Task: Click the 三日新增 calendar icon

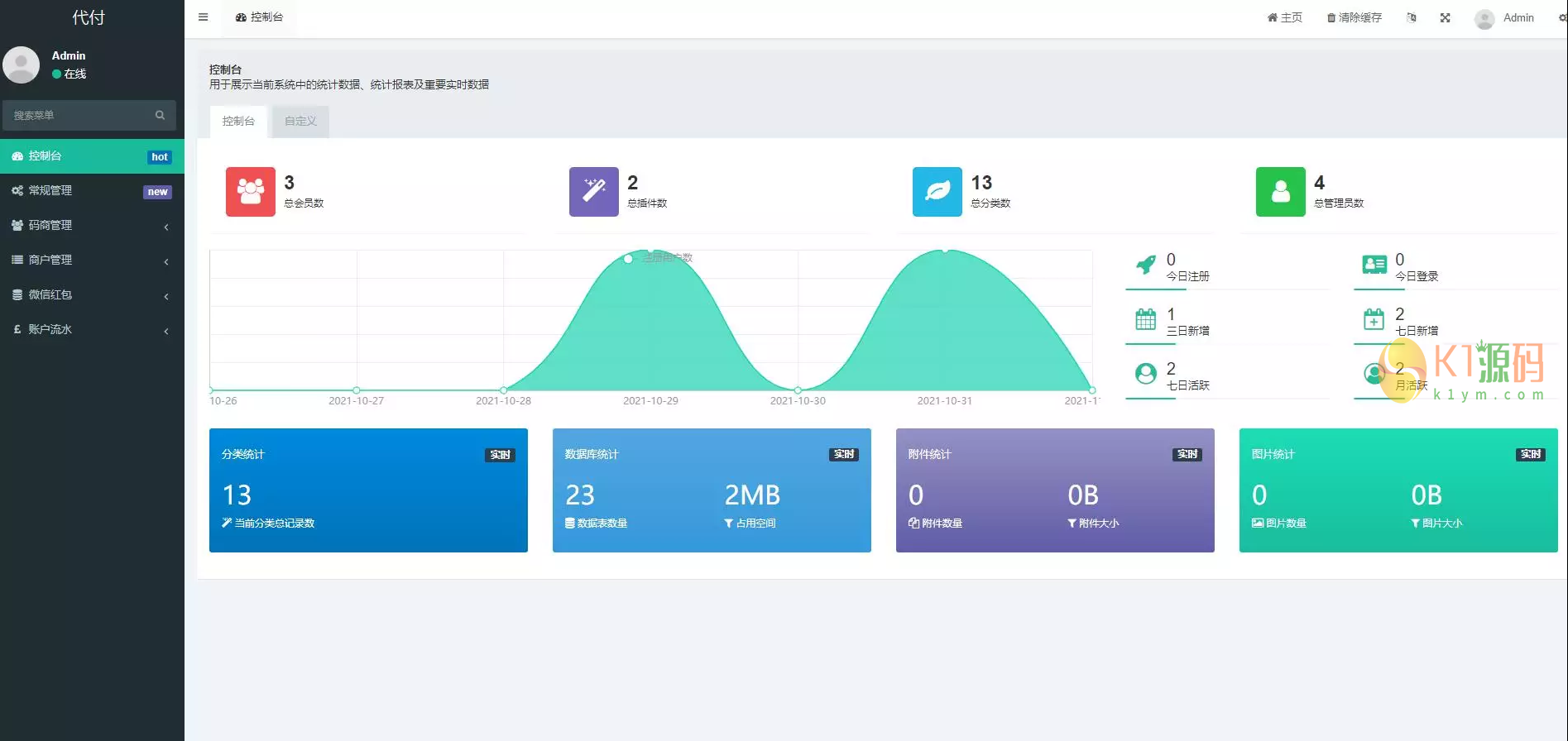Action: coord(1146,319)
